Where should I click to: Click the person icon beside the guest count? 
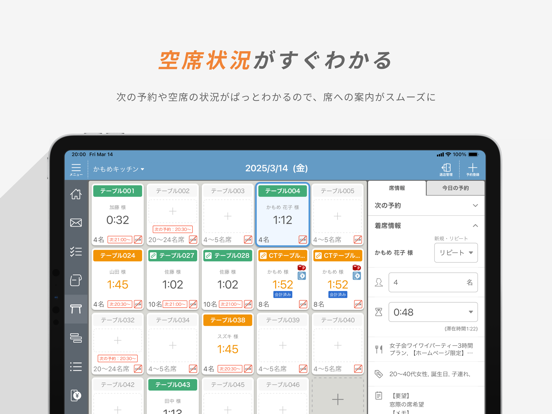379,282
